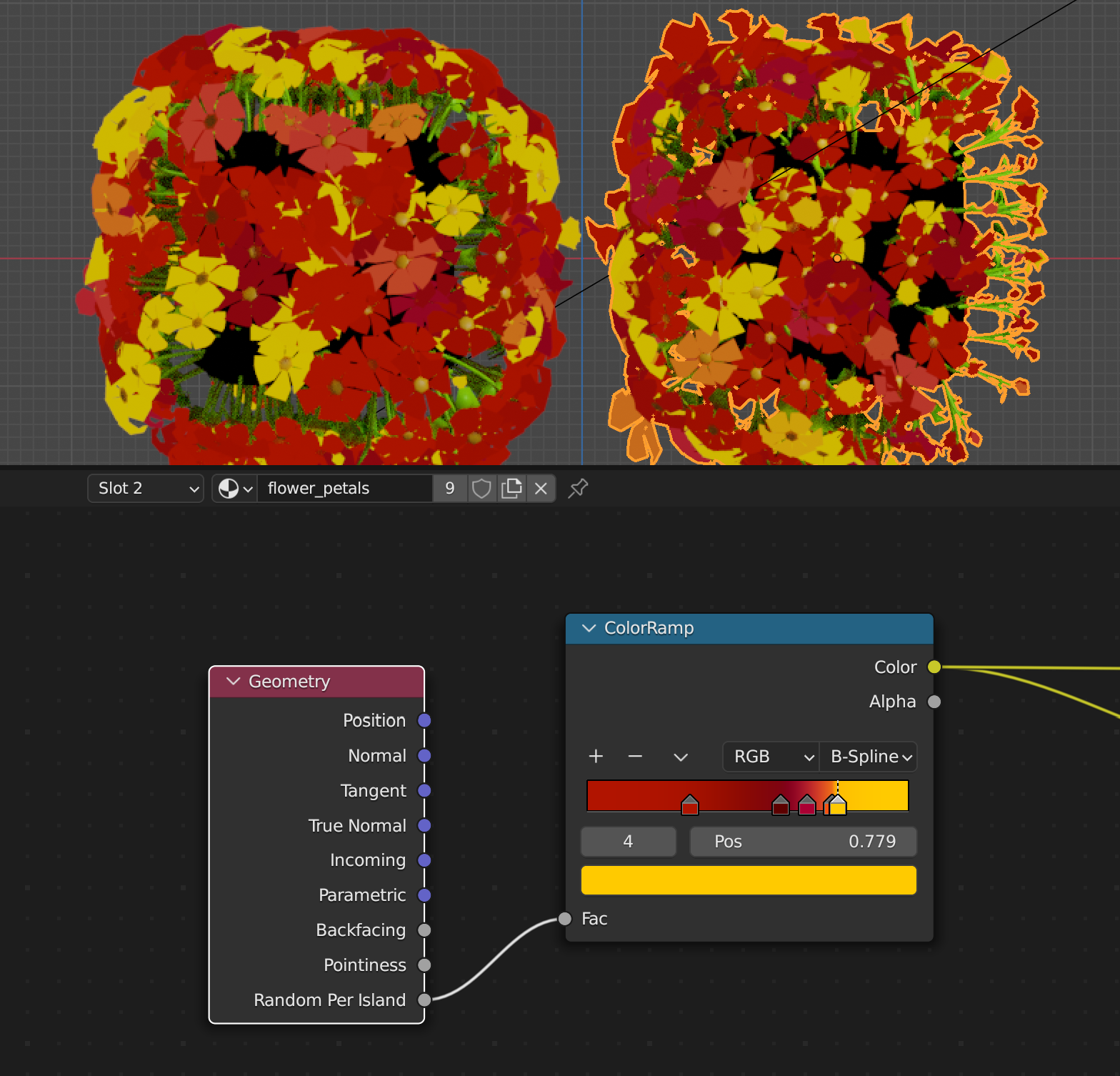This screenshot has height=1076, width=1120.
Task: Duplicate material with the new material icon
Action: tap(511, 488)
